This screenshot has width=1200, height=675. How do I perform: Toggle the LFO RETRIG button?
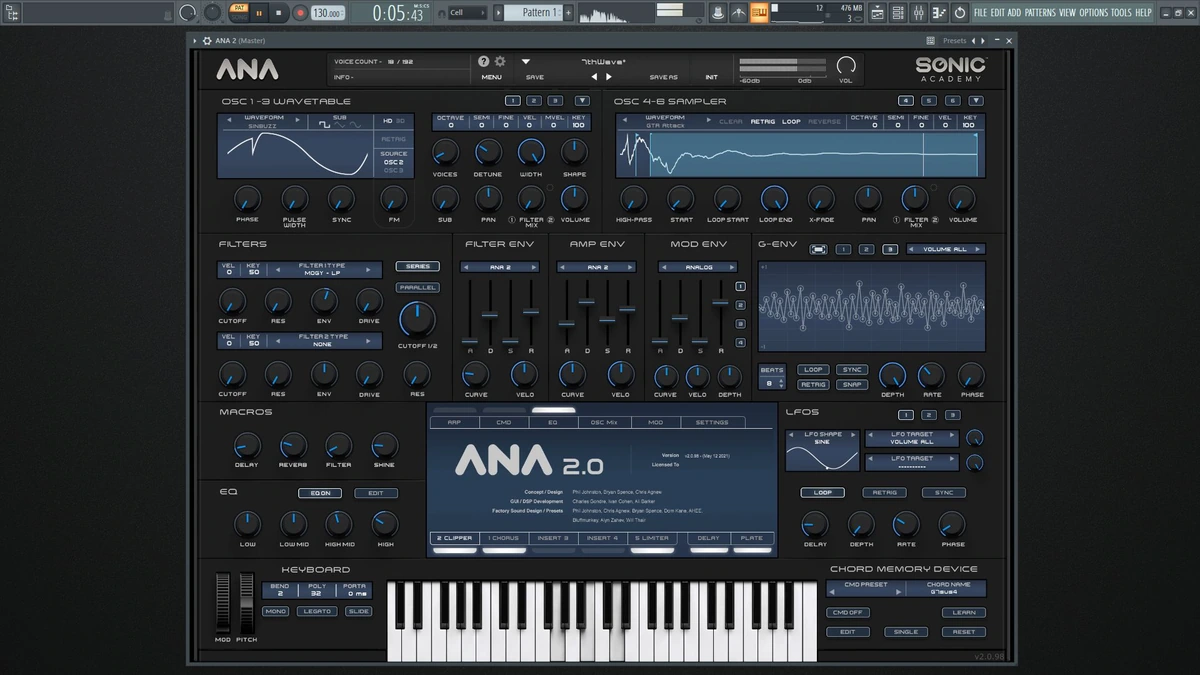pos(884,493)
